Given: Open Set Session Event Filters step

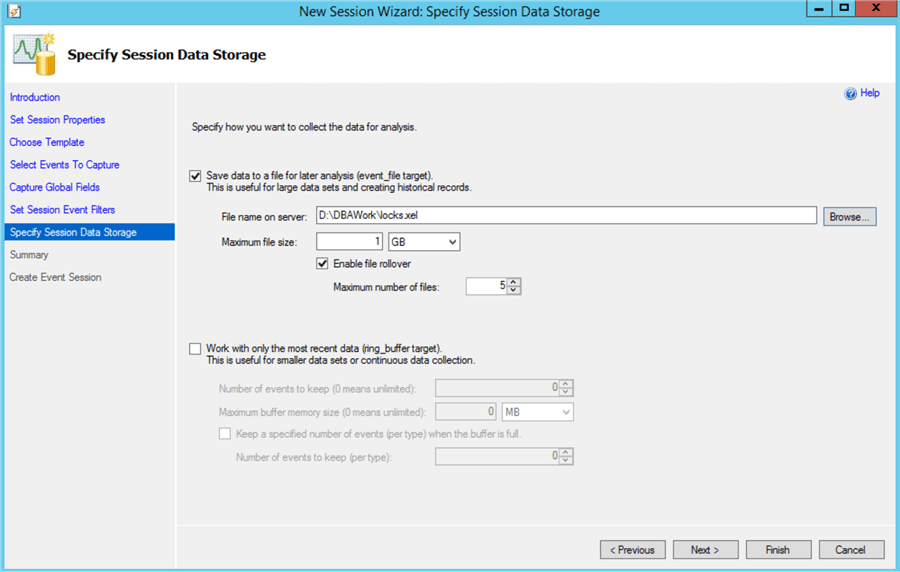Looking at the screenshot, I should (x=62, y=210).
